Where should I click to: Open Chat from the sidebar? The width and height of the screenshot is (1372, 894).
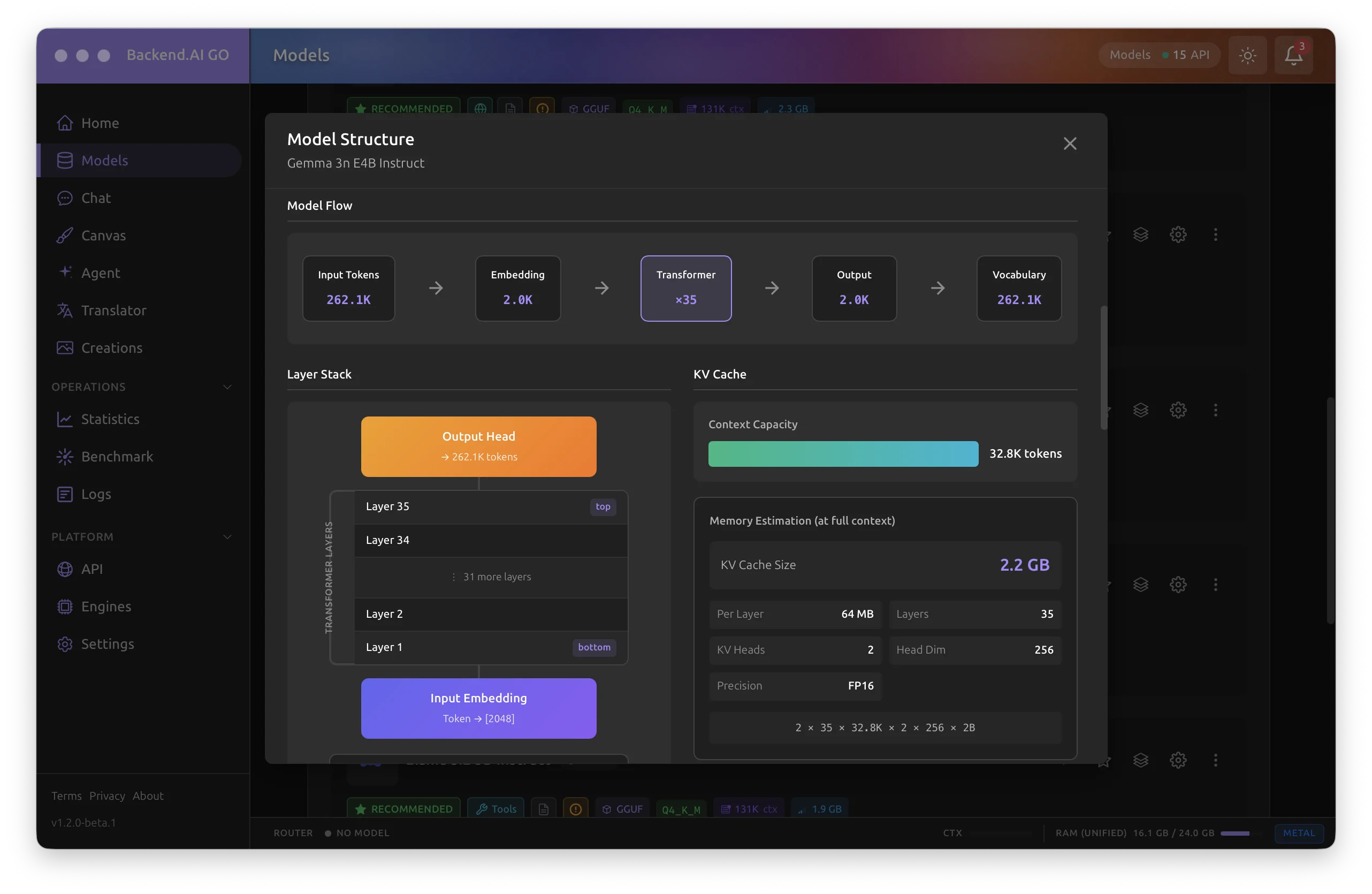point(95,198)
